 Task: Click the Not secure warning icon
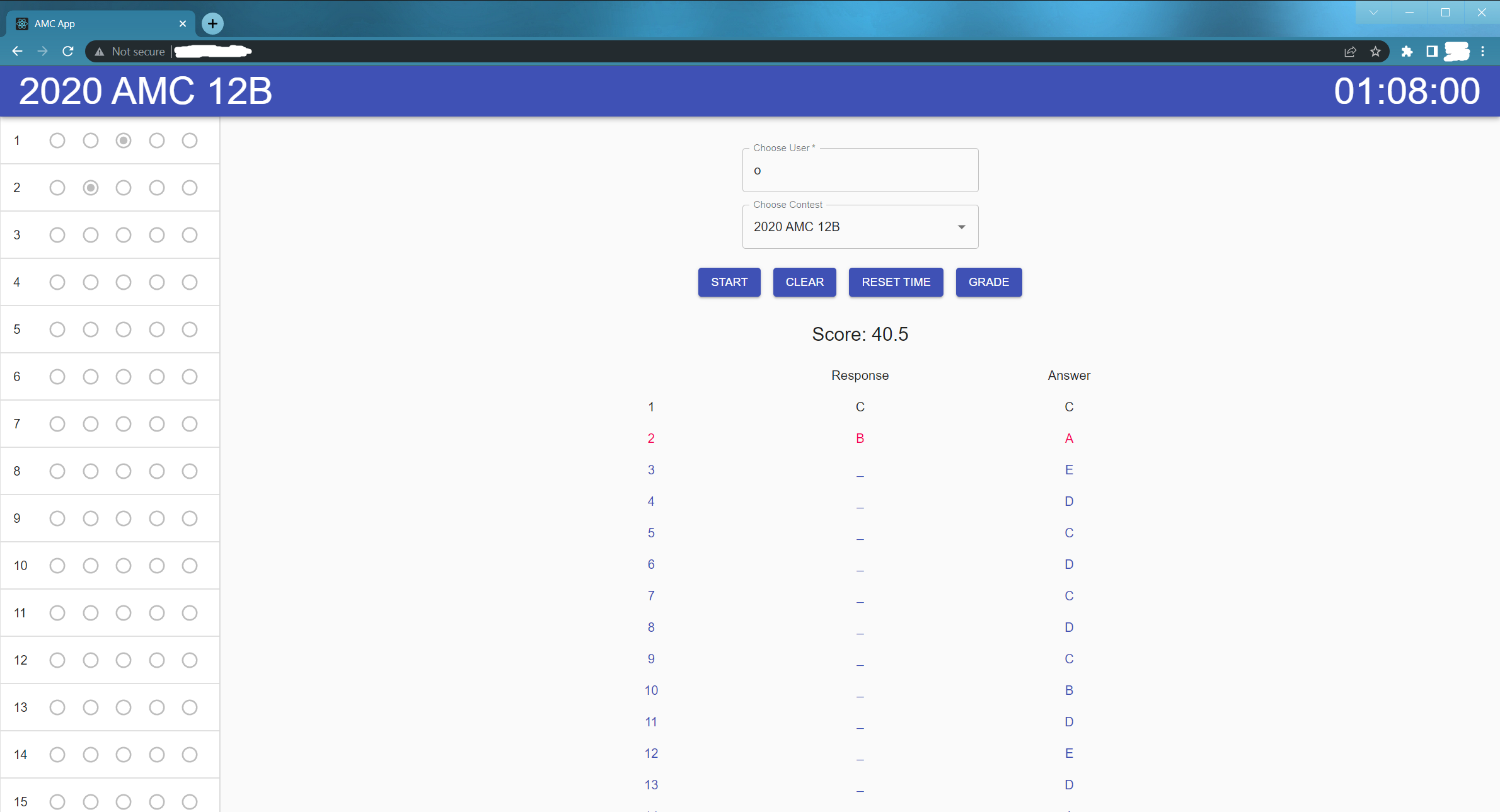tap(100, 52)
